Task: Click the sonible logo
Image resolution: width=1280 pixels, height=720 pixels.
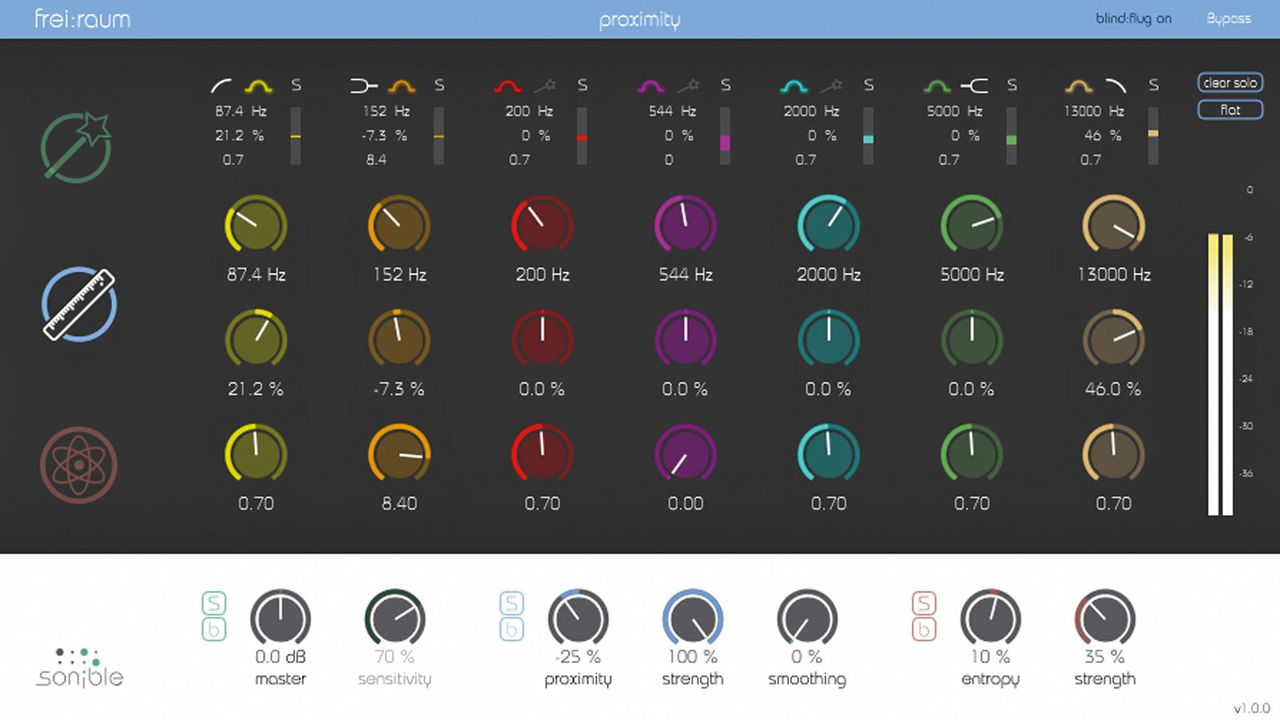Action: coord(79,667)
